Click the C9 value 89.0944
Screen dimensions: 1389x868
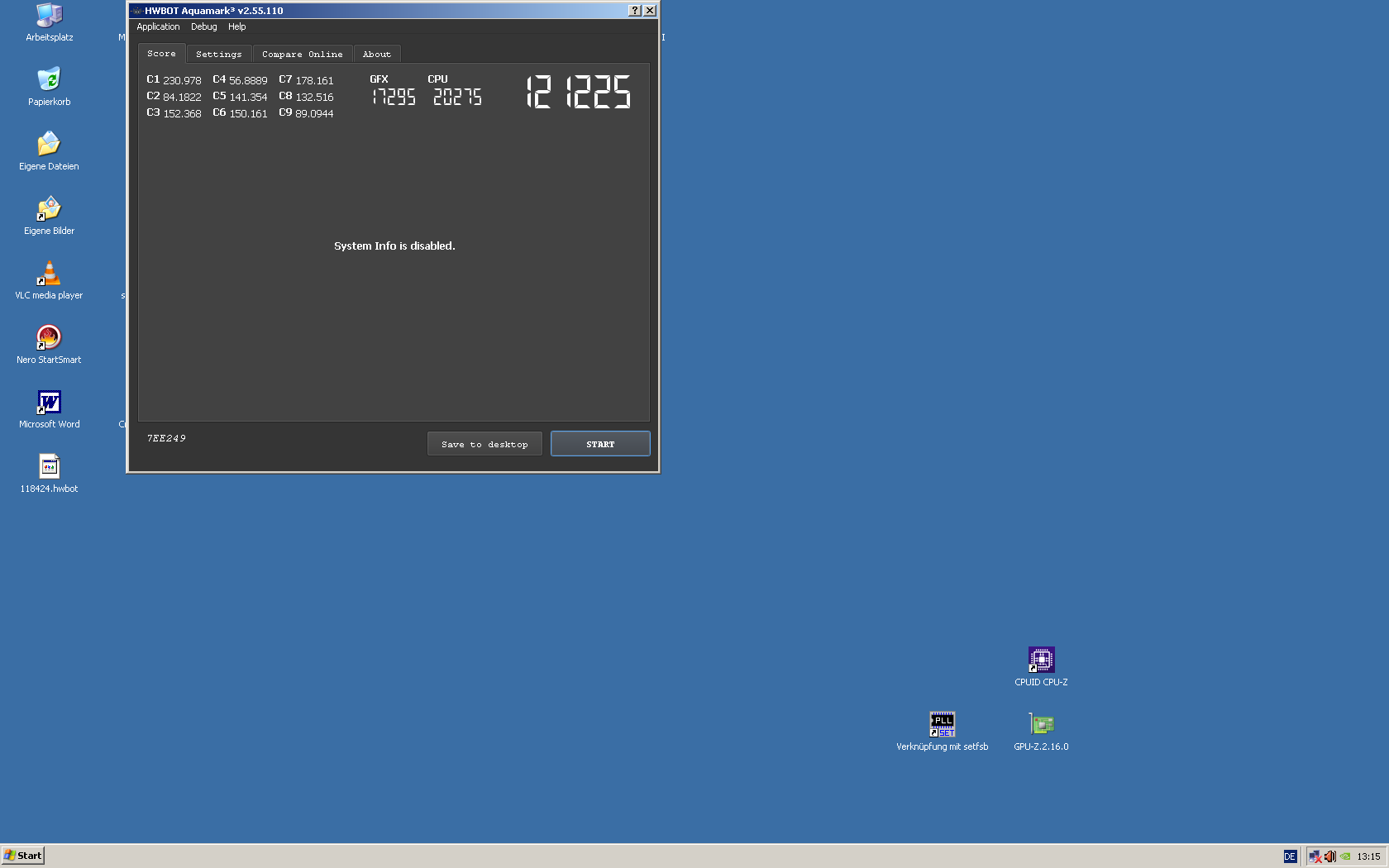click(314, 113)
